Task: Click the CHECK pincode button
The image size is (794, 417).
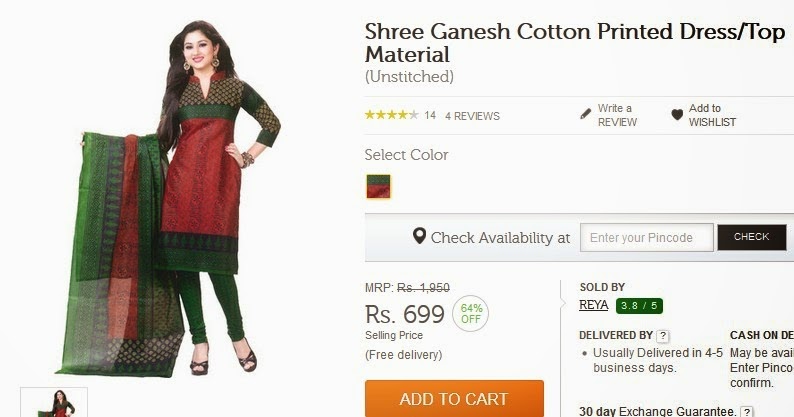Action: (751, 237)
